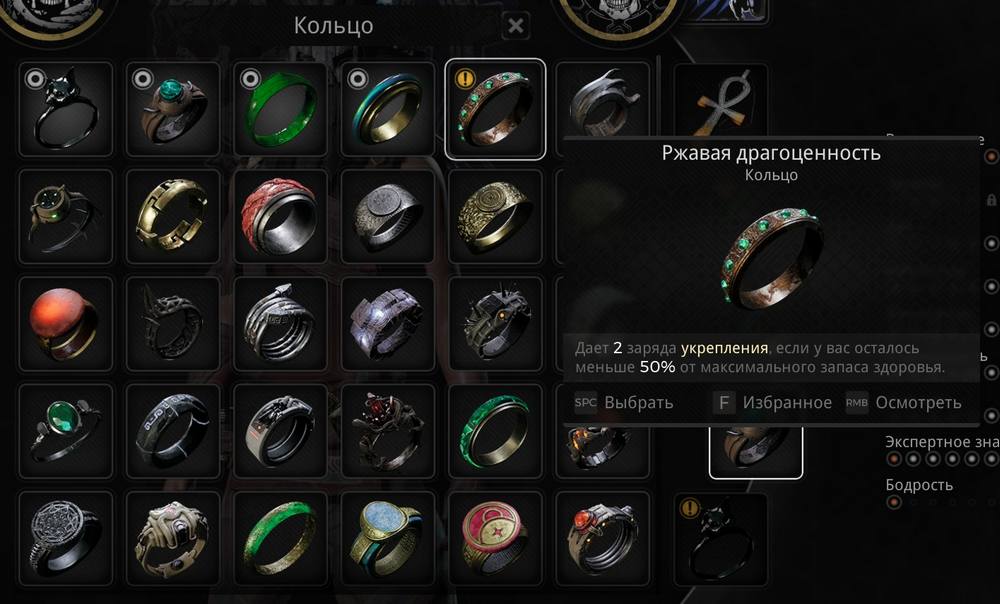Image resolution: width=1000 pixels, height=604 pixels.
Task: Click first Экспертное знание trait dot
Action: 894,459
